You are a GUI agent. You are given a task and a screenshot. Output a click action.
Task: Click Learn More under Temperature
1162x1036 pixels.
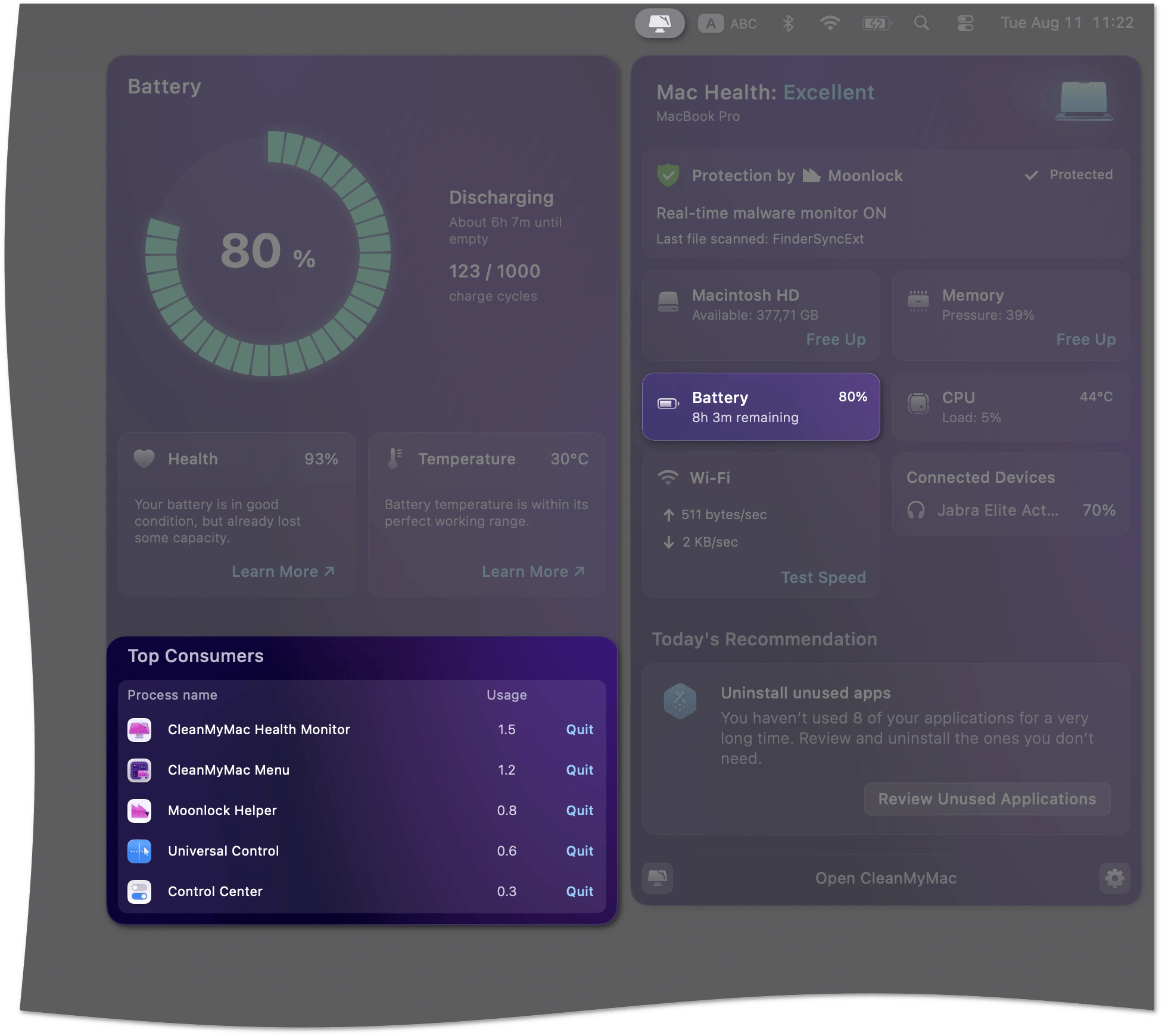click(533, 572)
